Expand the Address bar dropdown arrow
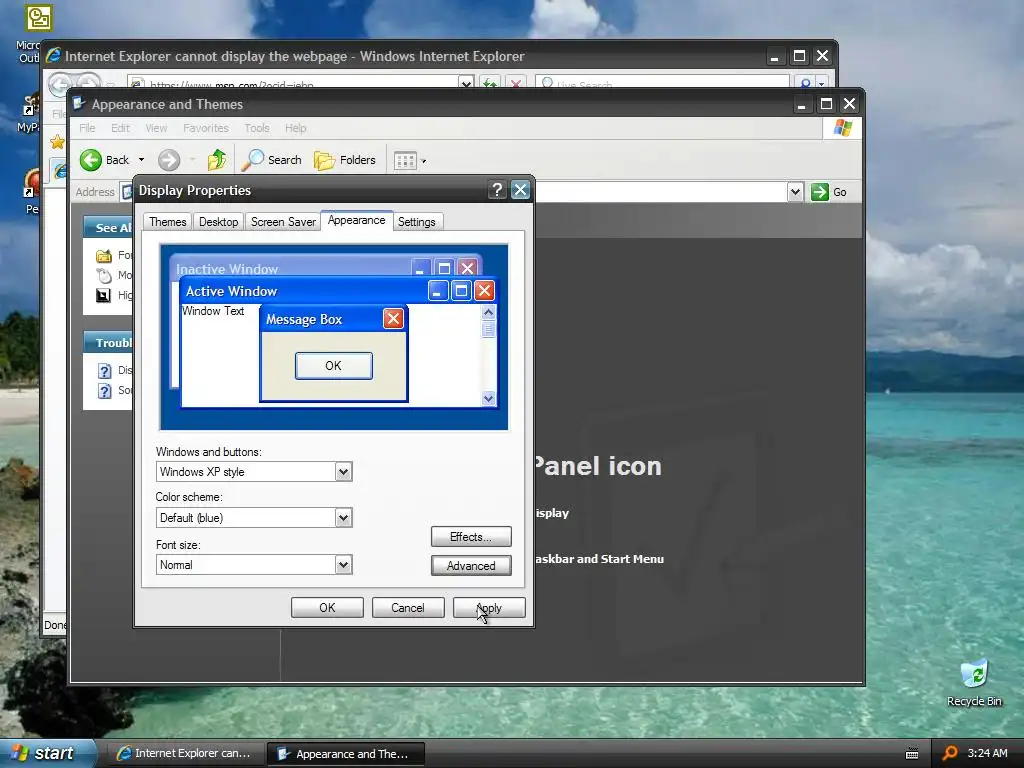Image resolution: width=1024 pixels, height=768 pixels. pyautogui.click(x=795, y=192)
